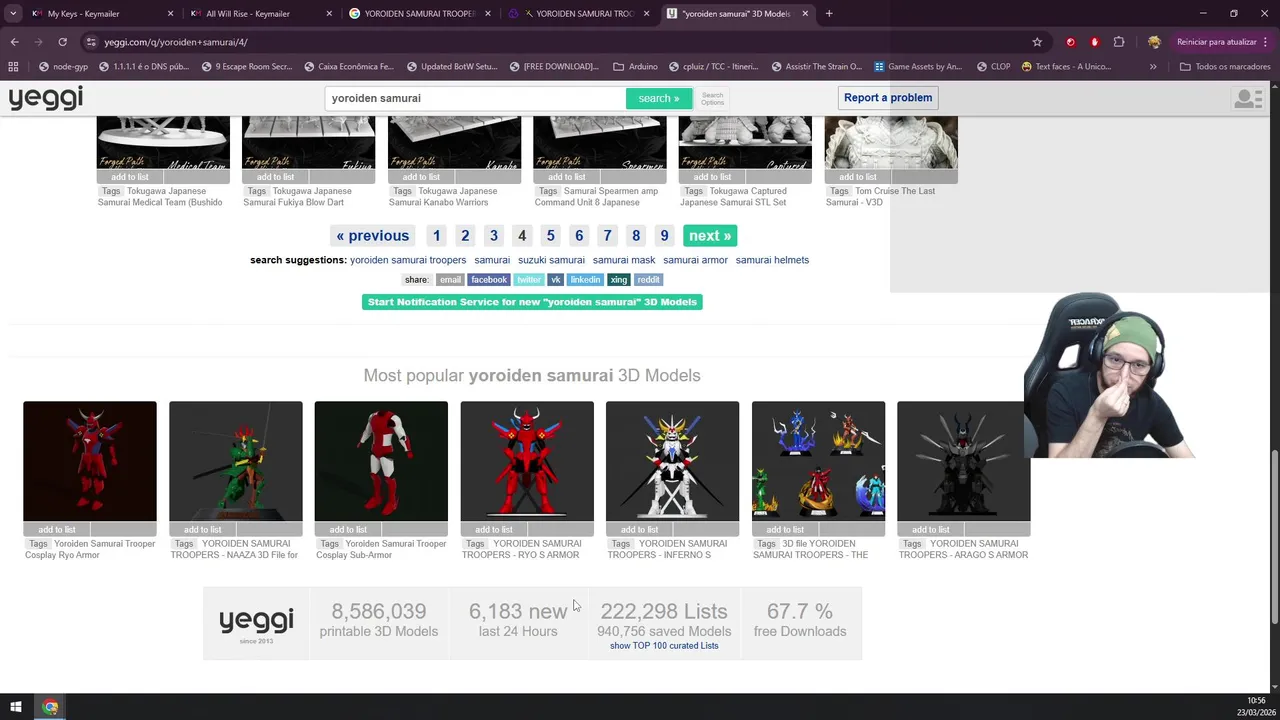
Task: Go to « previous results page
Action: [x=372, y=236]
